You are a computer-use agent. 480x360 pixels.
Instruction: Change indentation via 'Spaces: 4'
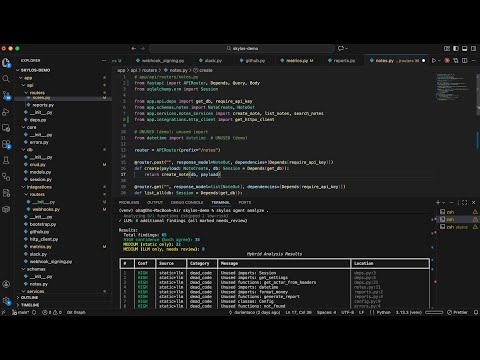[x=326, y=312]
